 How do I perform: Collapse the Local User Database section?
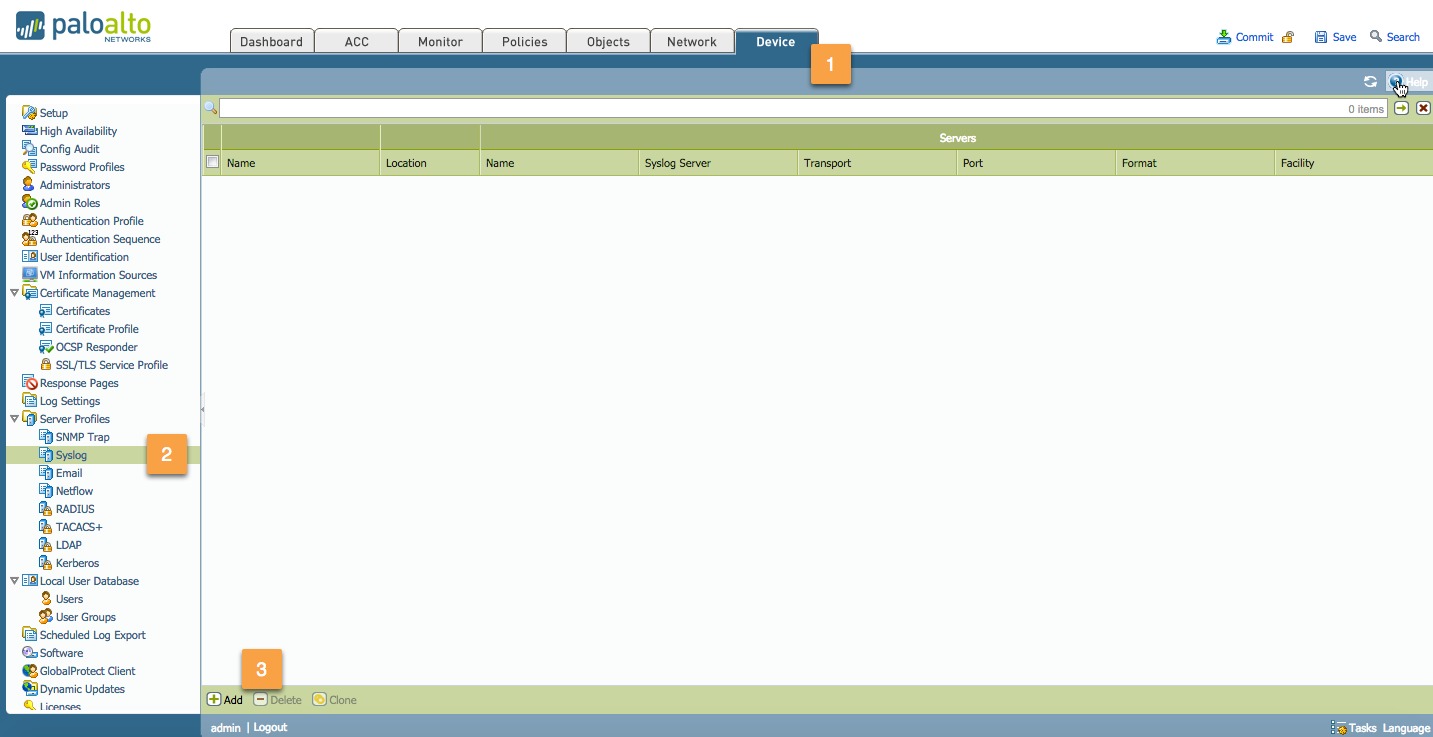coord(14,580)
